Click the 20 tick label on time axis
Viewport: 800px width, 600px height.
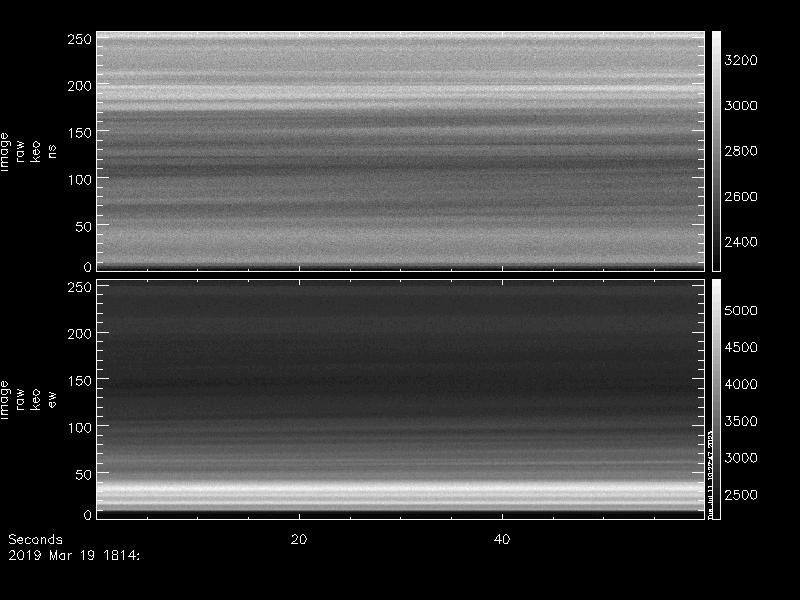click(x=299, y=539)
